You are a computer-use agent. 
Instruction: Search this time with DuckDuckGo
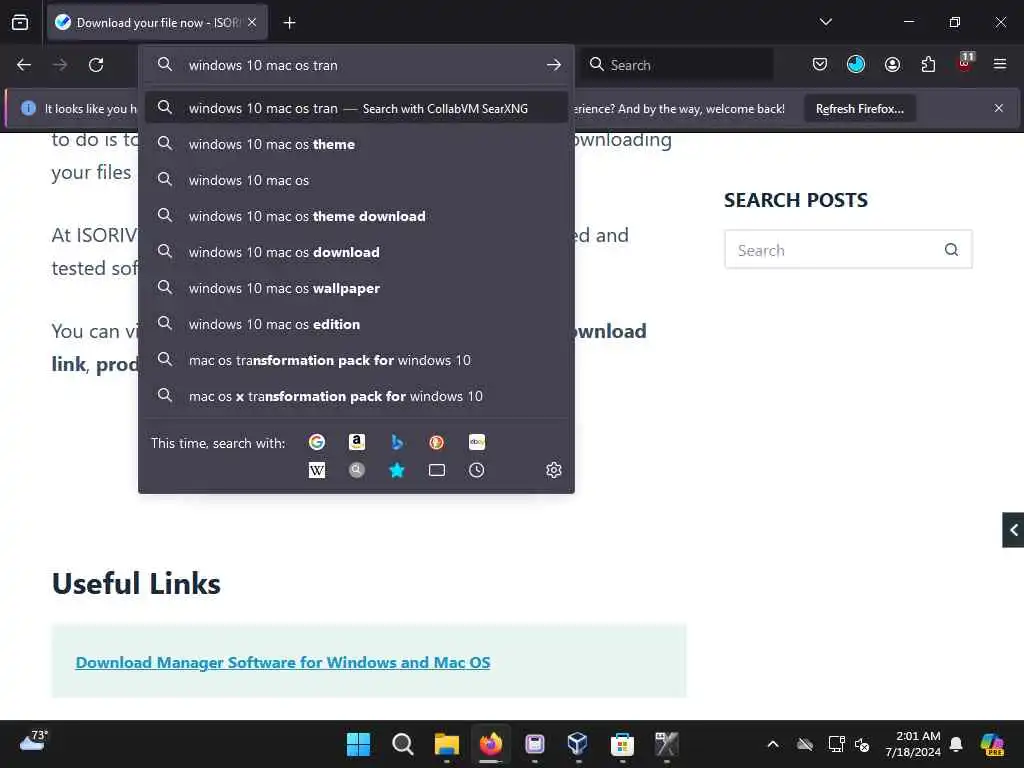tap(436, 442)
